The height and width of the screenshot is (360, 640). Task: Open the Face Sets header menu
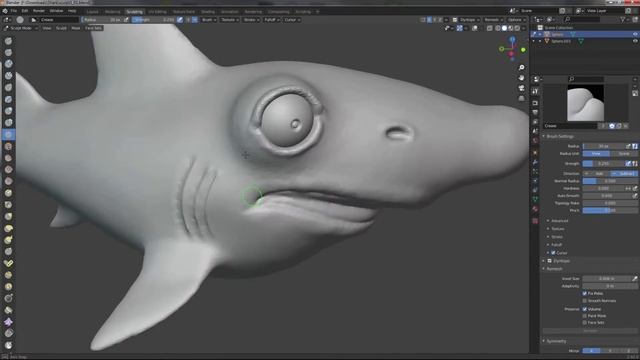[93, 28]
